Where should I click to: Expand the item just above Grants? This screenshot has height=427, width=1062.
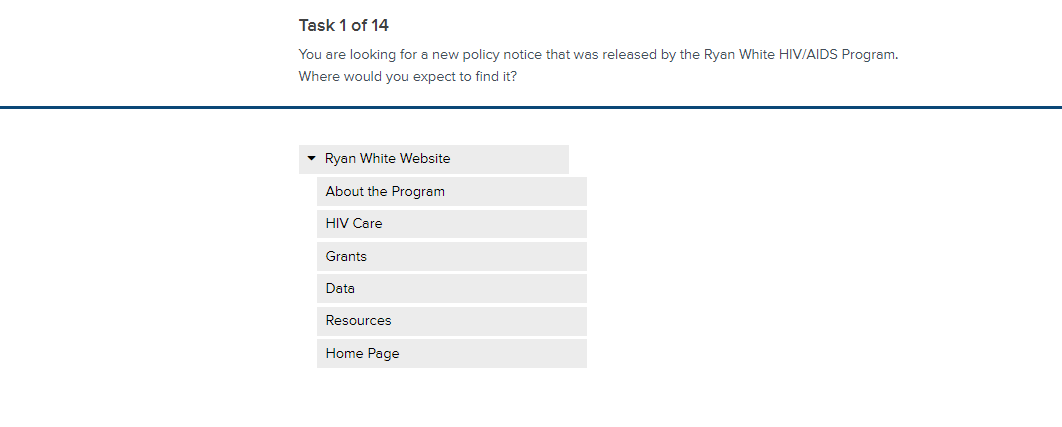(x=354, y=224)
